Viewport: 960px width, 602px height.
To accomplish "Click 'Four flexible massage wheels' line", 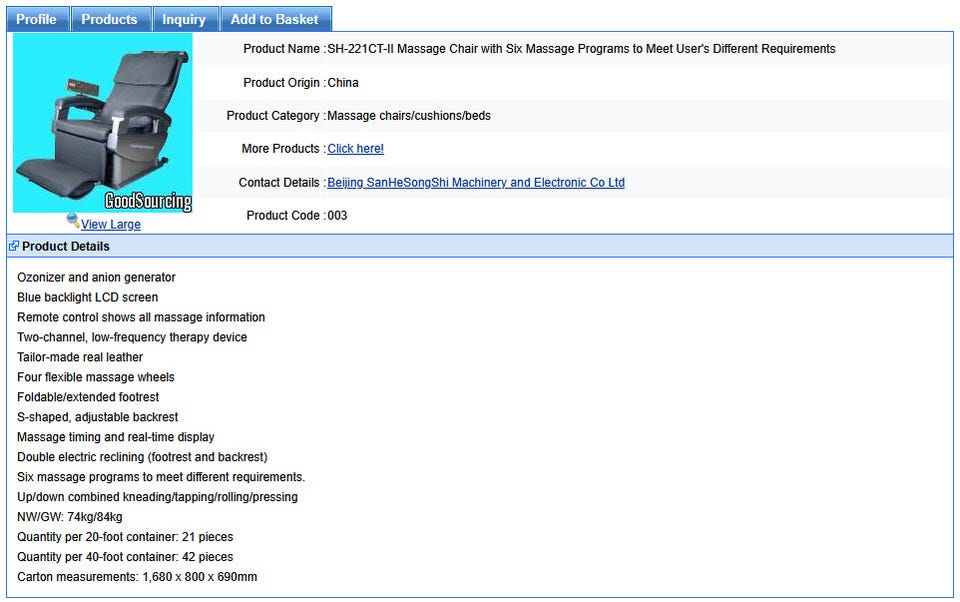I will (x=96, y=377).
